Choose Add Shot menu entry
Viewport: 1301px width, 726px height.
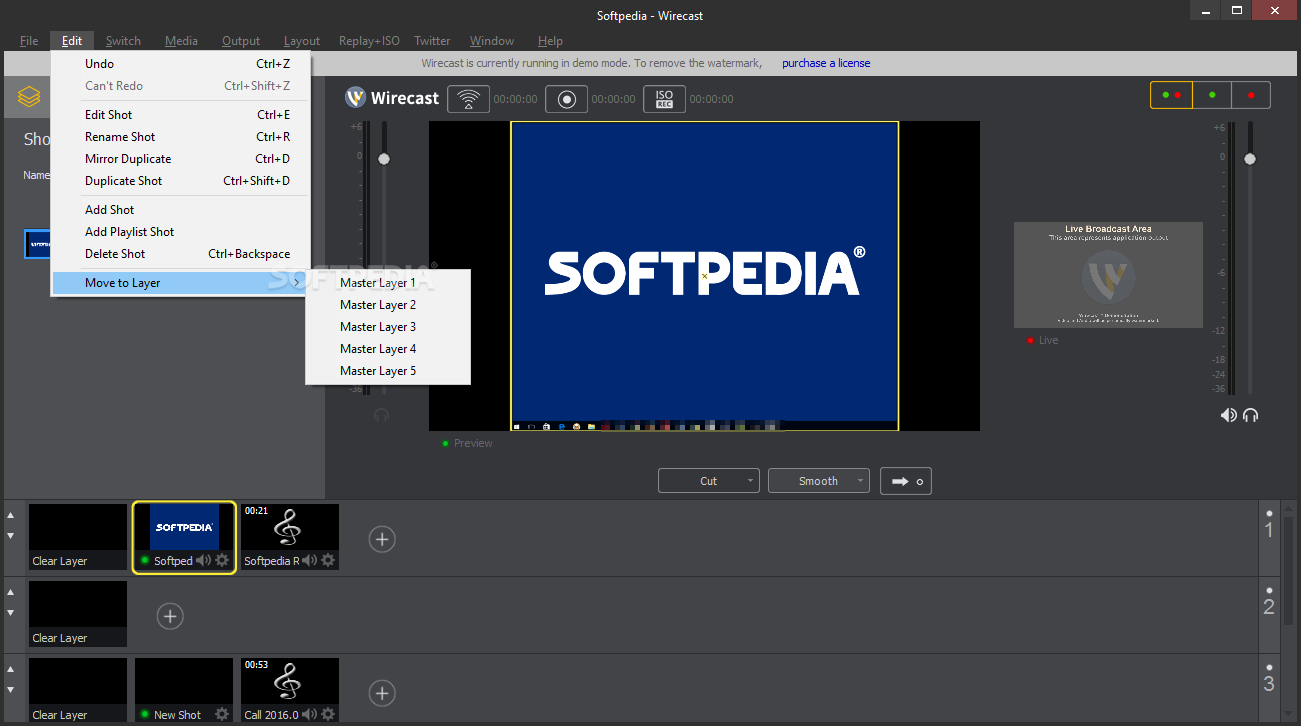click(182, 210)
